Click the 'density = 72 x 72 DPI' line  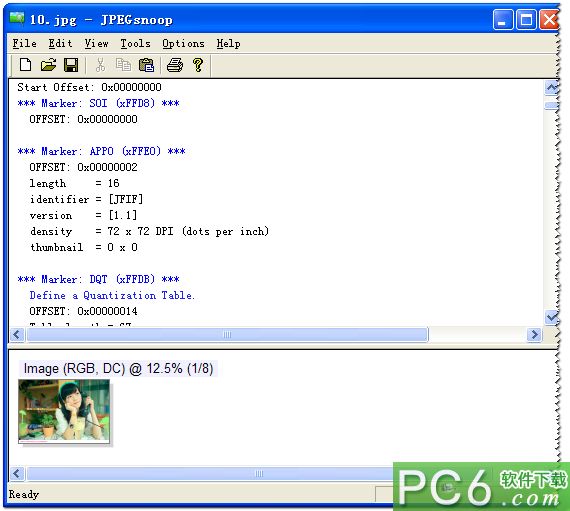(x=149, y=231)
